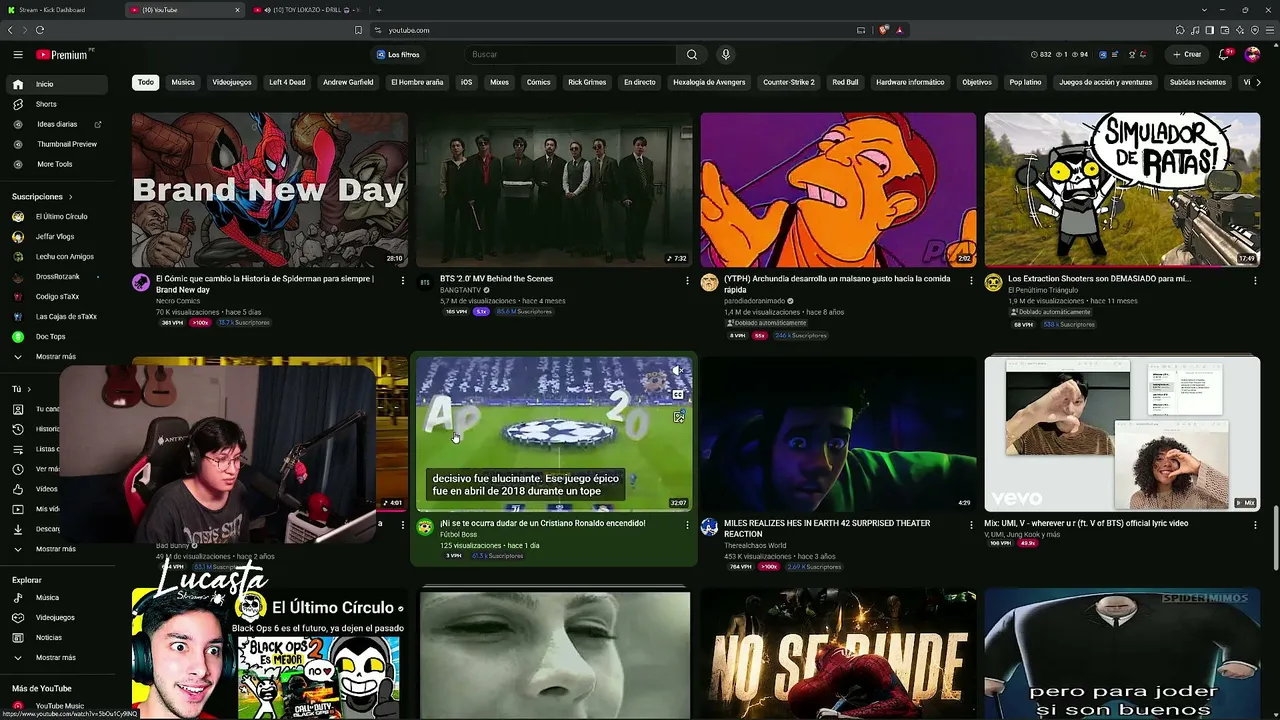Switch to the TOY LOKAZO browser tab
Viewport: 1280px width, 720px height.
306,10
